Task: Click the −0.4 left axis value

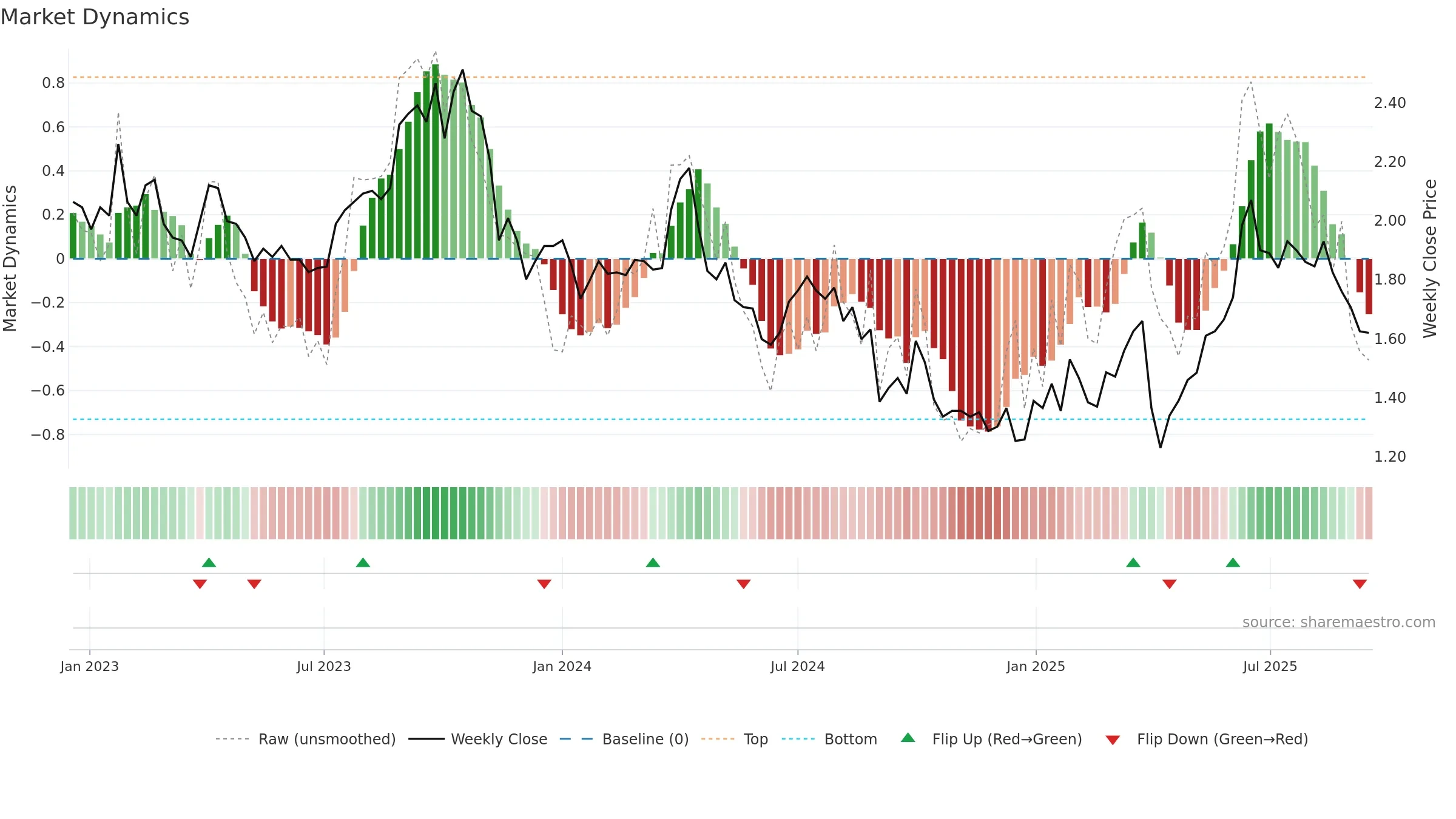Action: [48, 346]
